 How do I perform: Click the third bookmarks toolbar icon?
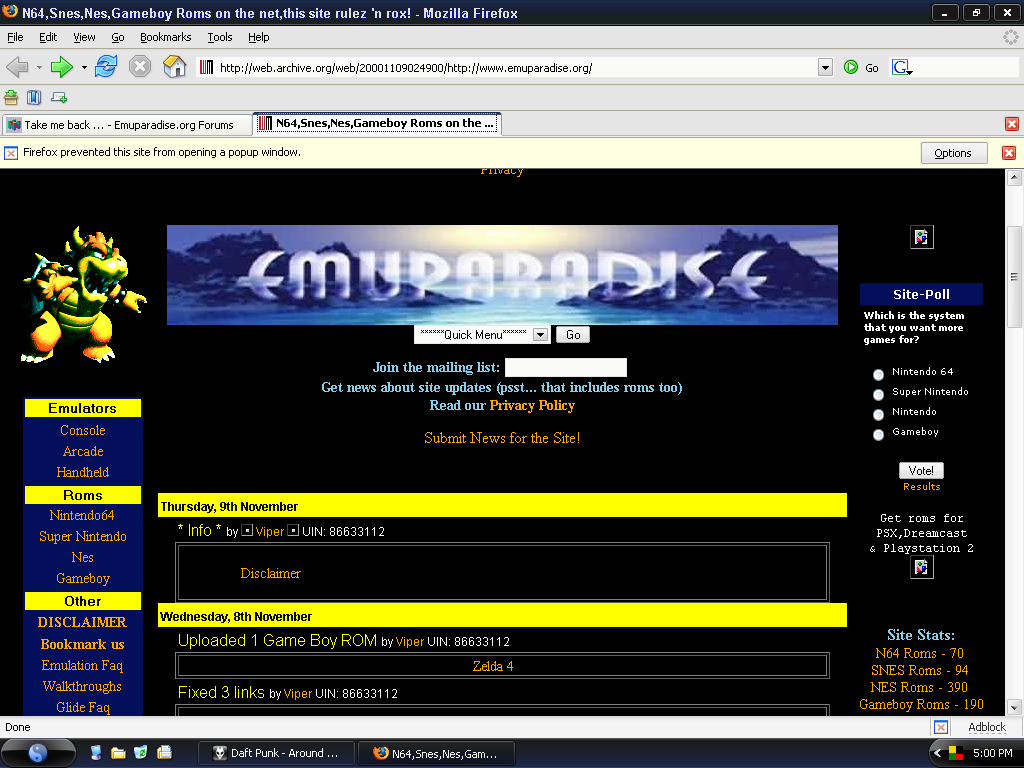coord(59,98)
